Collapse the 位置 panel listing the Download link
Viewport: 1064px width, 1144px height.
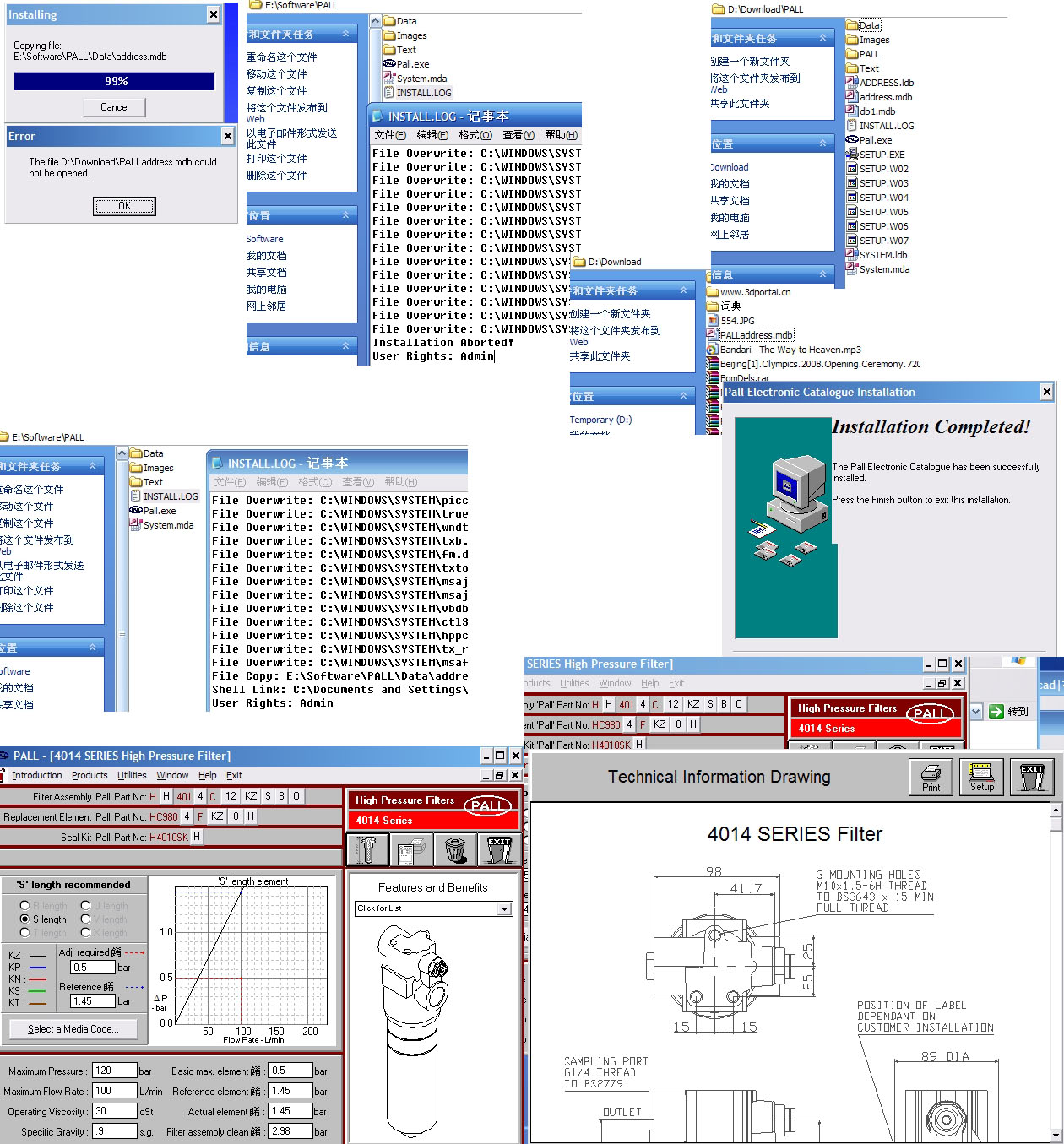pyautogui.click(x=823, y=144)
